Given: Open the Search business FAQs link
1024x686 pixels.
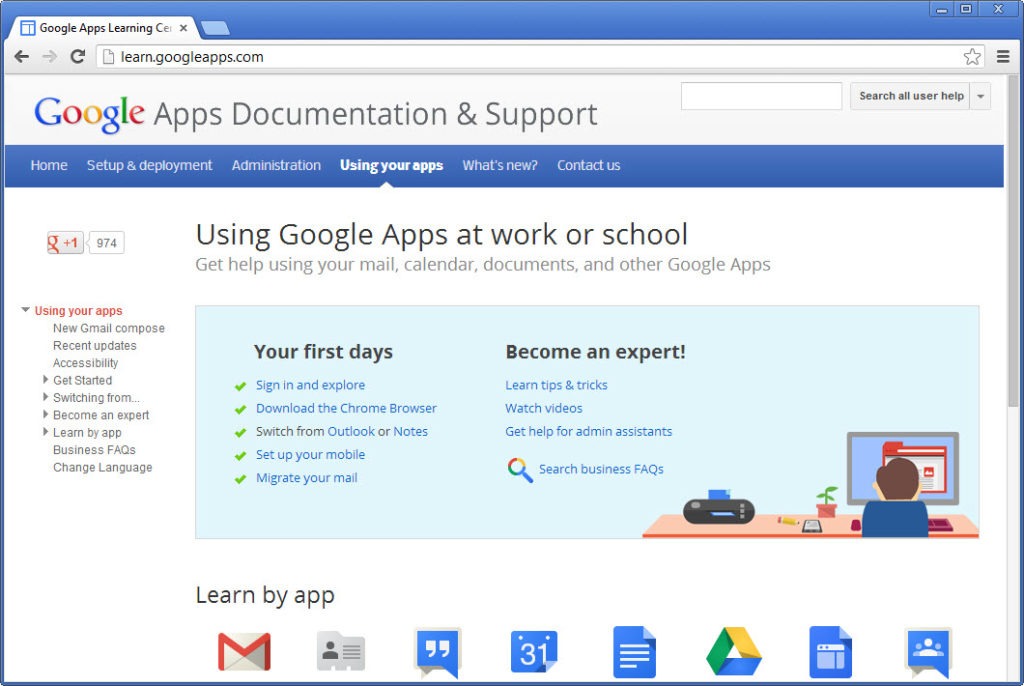Looking at the screenshot, I should [601, 470].
